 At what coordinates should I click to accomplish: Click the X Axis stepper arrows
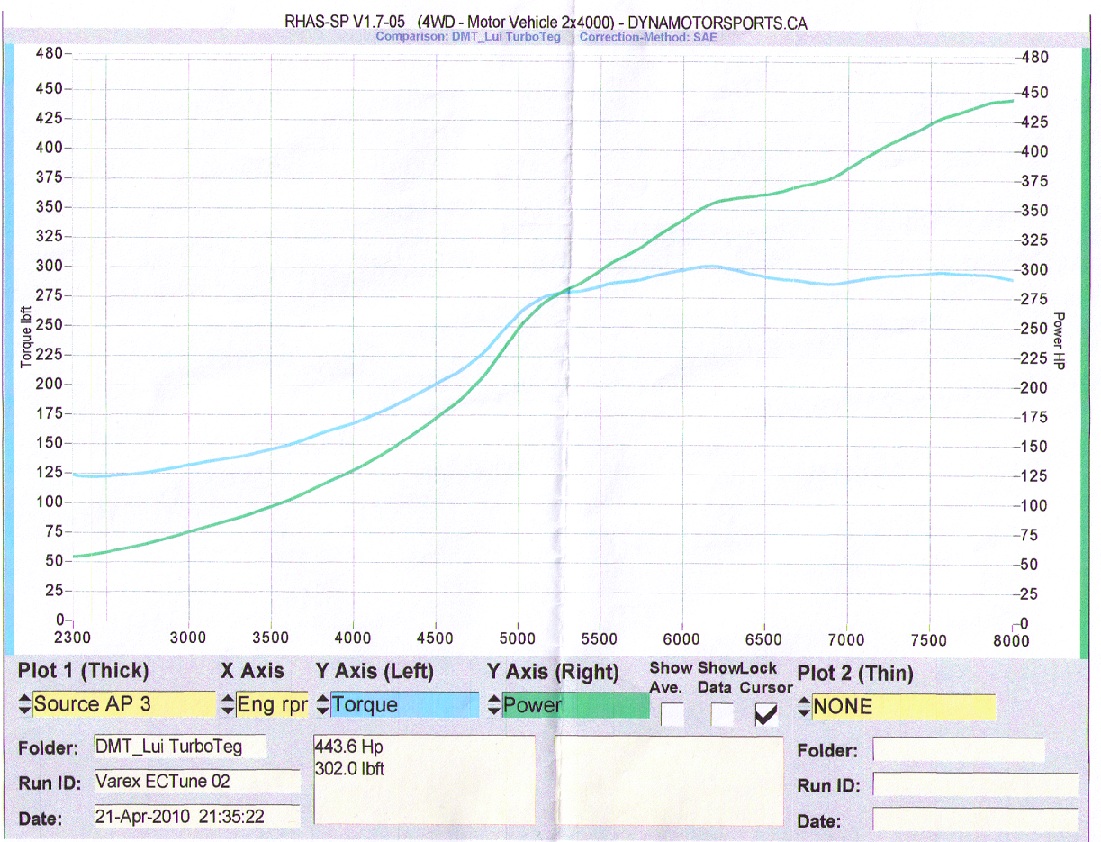(228, 705)
